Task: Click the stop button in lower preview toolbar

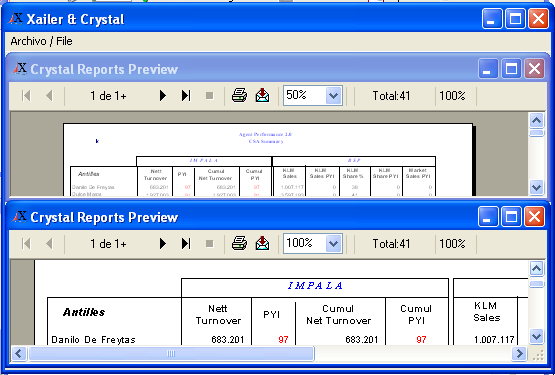Action: coord(210,244)
